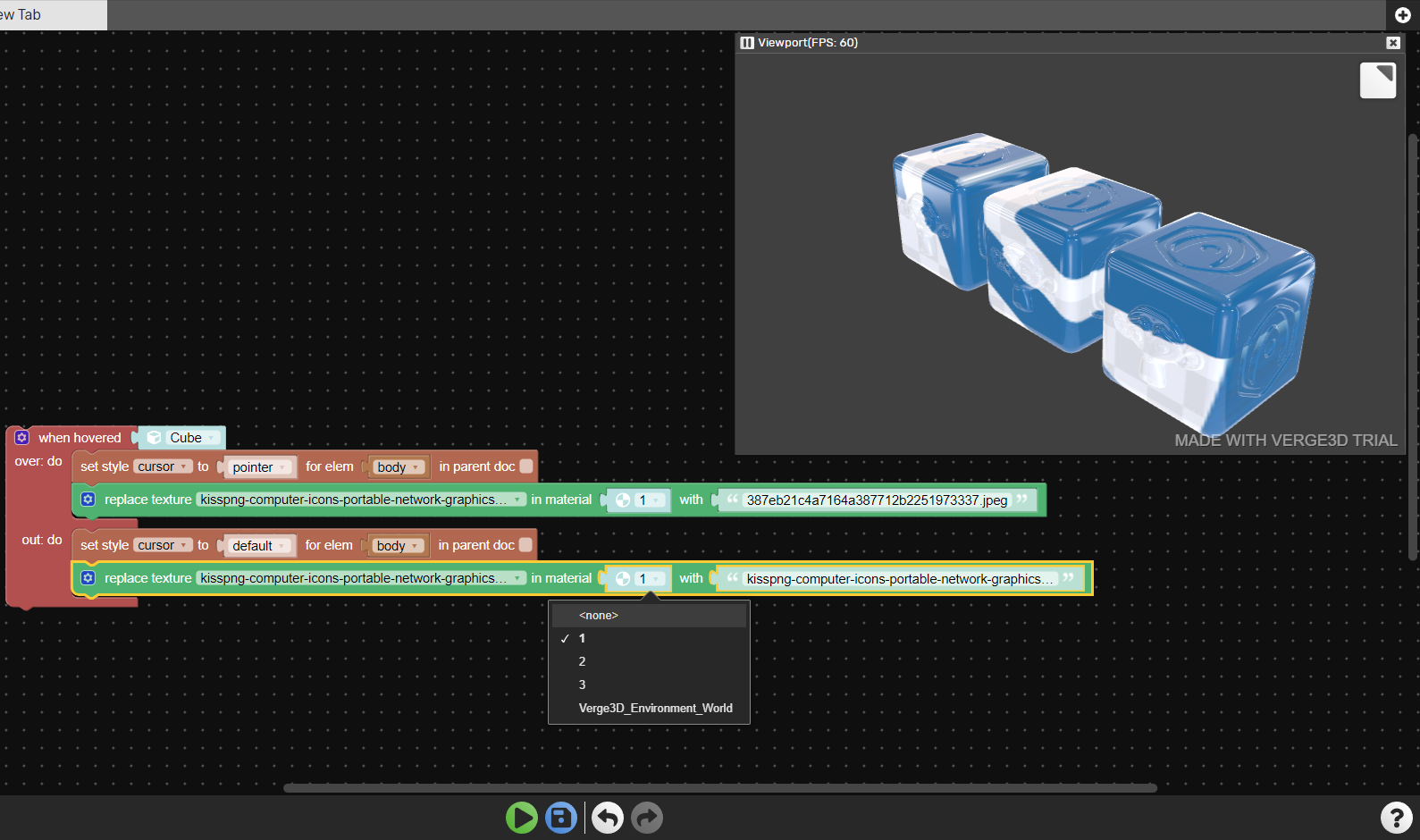Open cursor style dropdown in over branch
This screenshot has width=1420, height=840.
coord(163,466)
